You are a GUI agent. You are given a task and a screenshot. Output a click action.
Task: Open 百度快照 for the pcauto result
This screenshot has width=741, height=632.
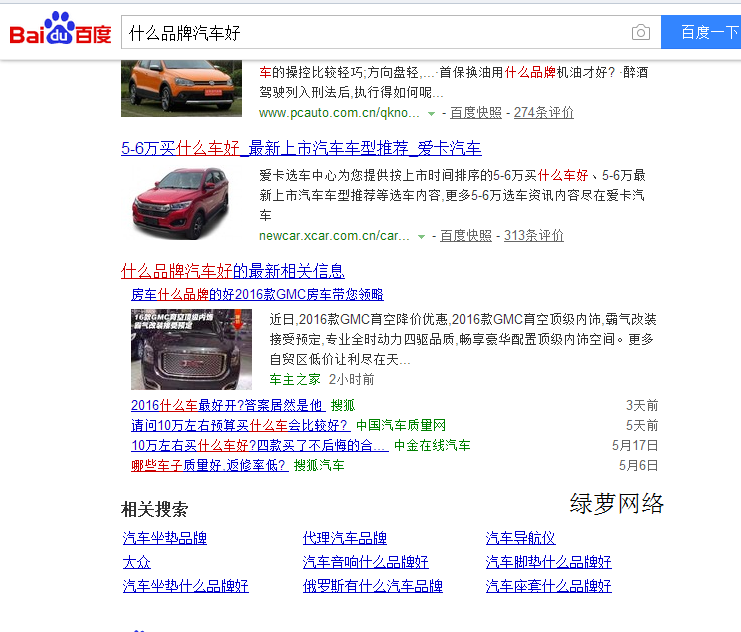tap(475, 113)
